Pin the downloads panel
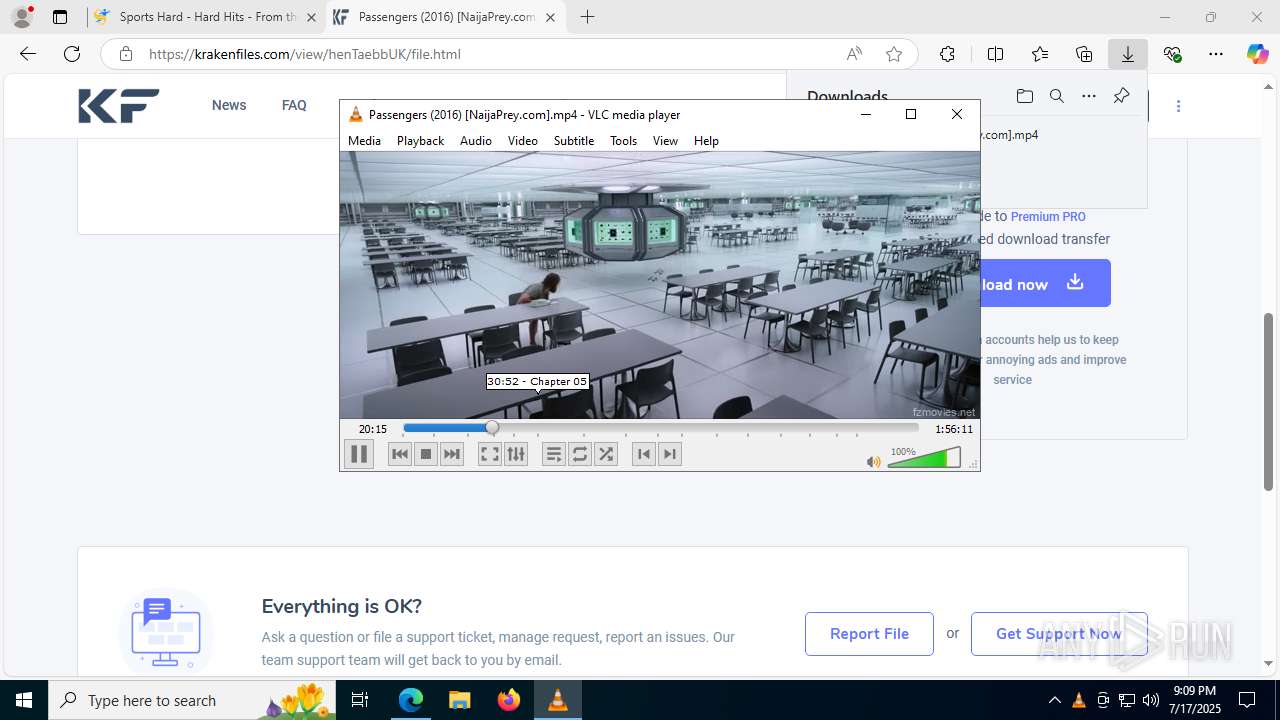This screenshot has height=720, width=1280. click(1121, 96)
